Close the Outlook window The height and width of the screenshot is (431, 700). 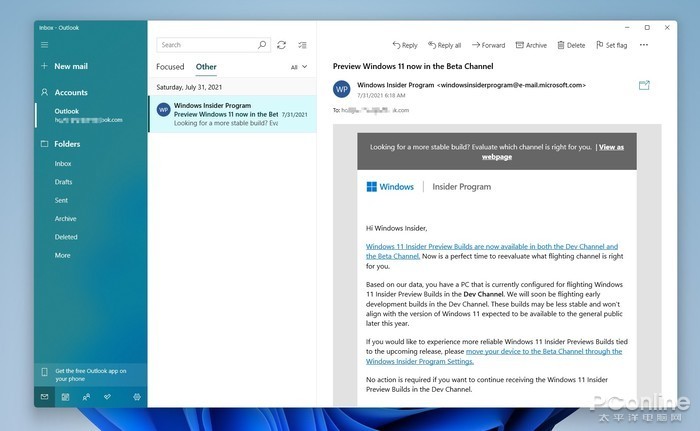point(667,27)
